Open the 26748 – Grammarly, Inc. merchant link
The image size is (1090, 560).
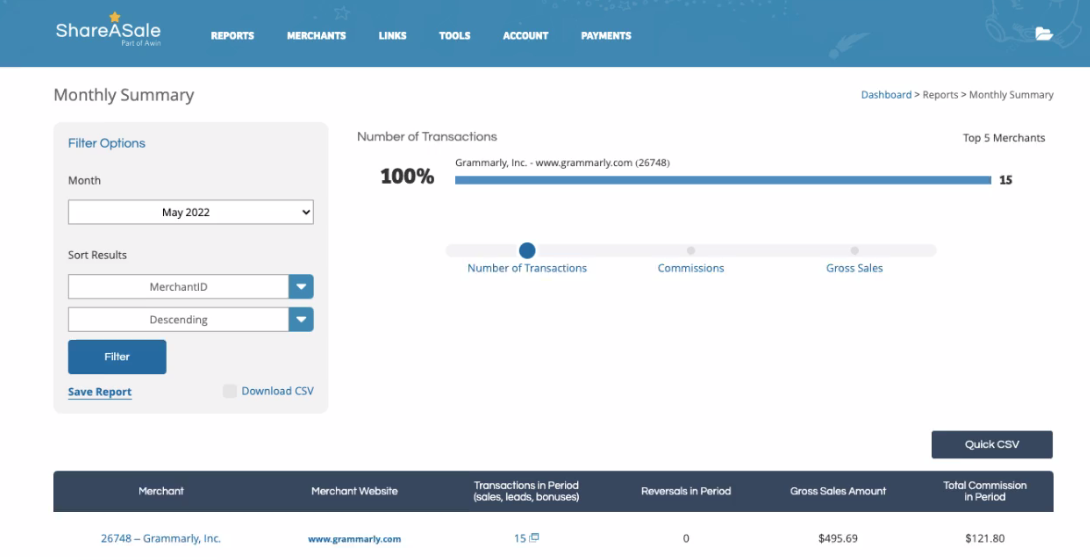coord(161,538)
